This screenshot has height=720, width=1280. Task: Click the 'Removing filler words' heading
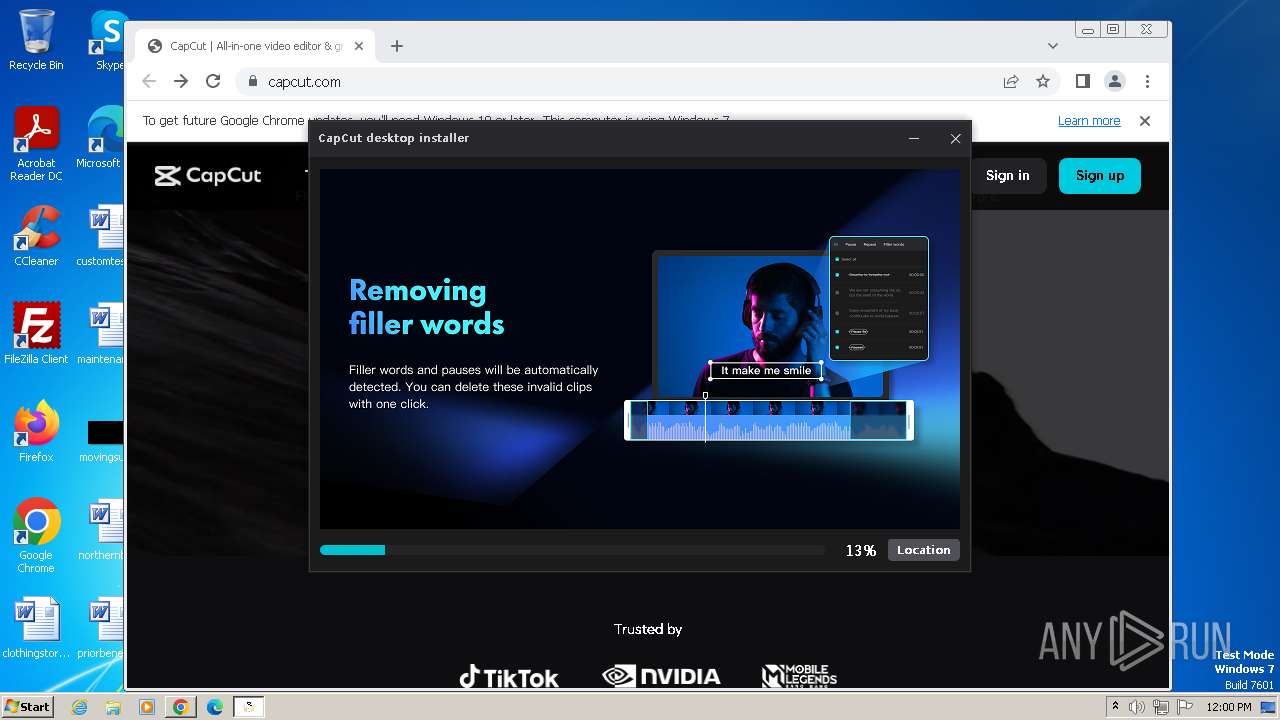(426, 307)
